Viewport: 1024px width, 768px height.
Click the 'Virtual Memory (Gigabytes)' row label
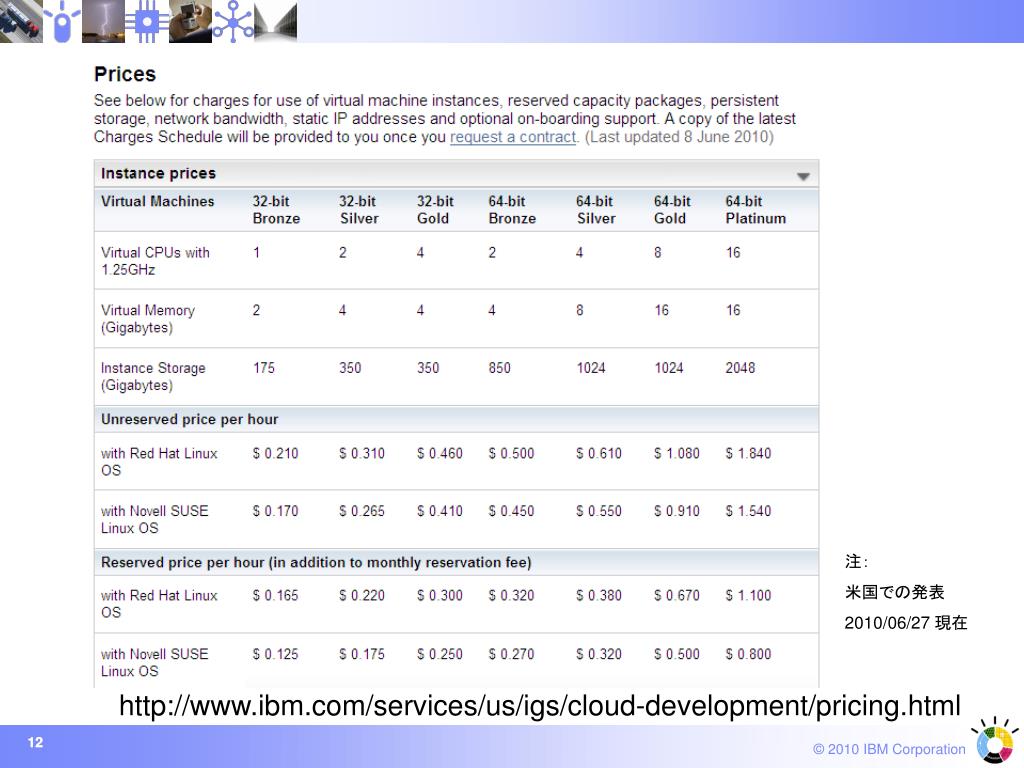coord(148,319)
